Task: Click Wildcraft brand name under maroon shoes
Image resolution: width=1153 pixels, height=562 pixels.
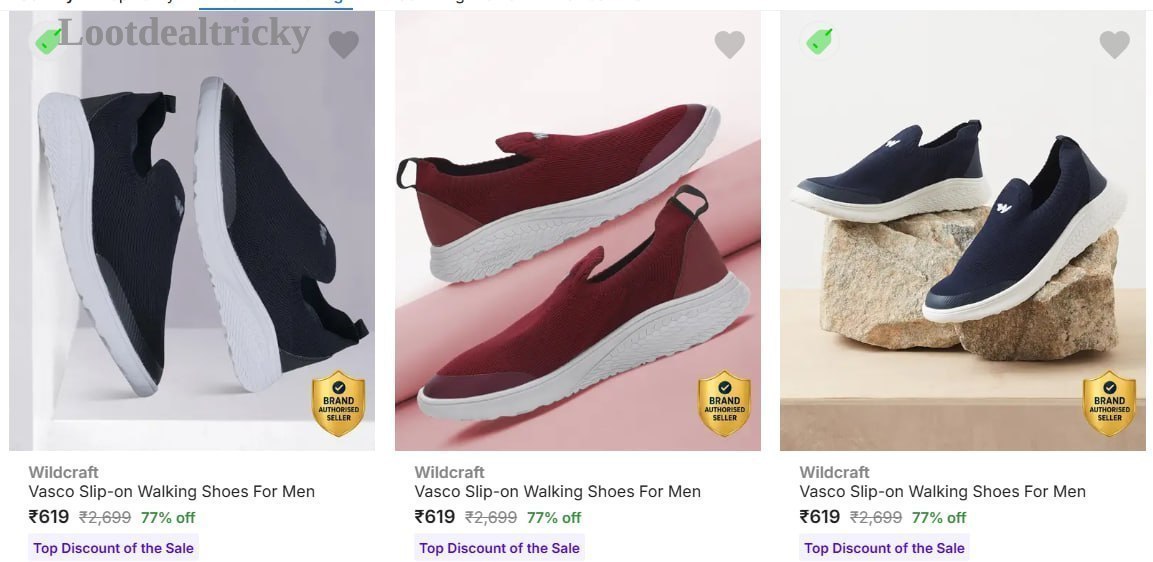Action: (x=449, y=472)
